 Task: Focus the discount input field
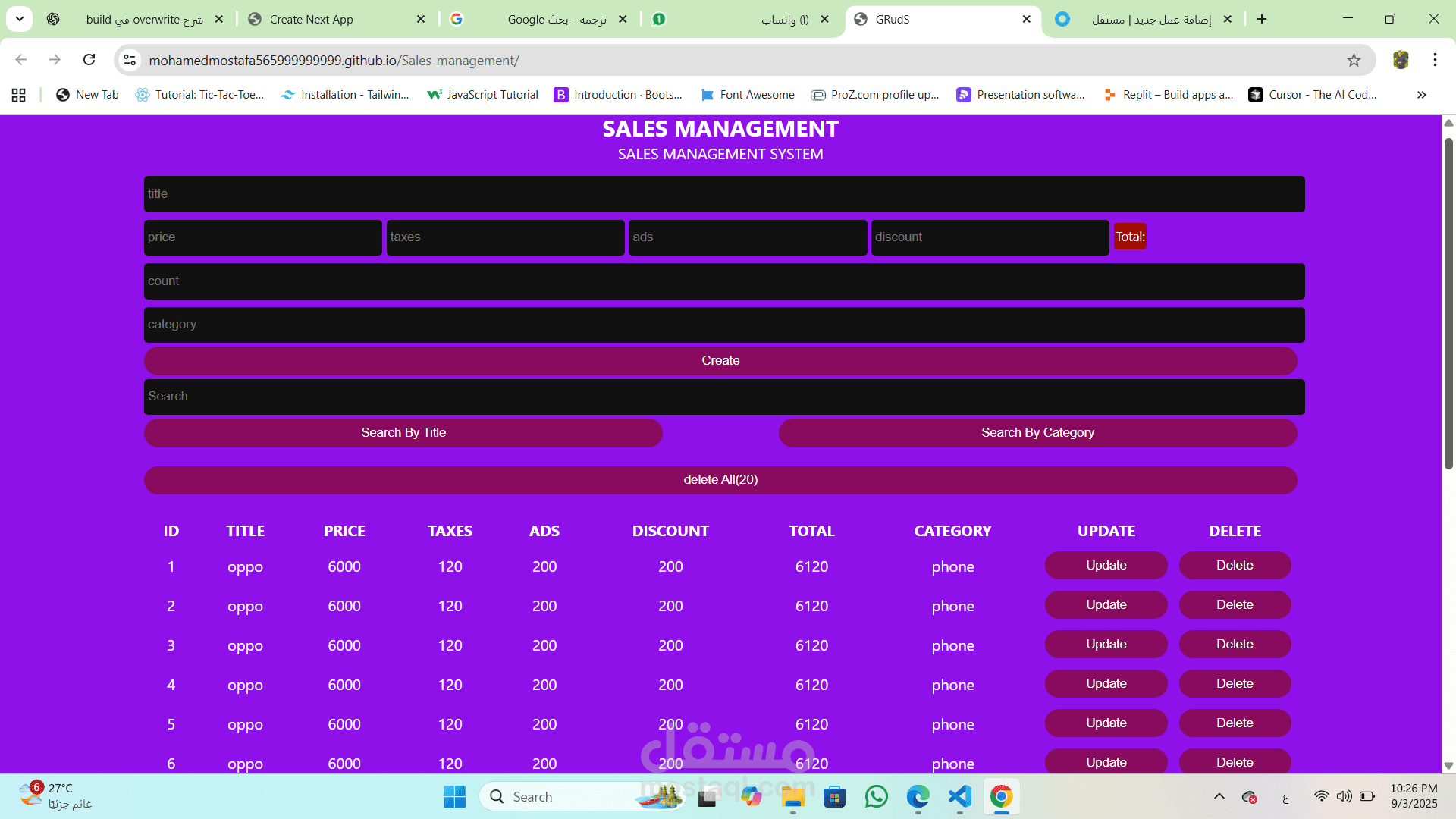pyautogui.click(x=990, y=237)
